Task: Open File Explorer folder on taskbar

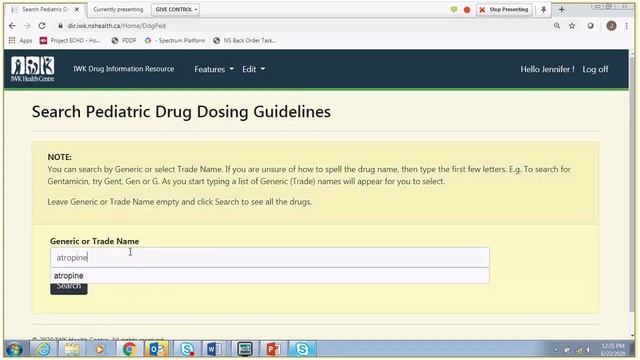Action: pos(72,349)
